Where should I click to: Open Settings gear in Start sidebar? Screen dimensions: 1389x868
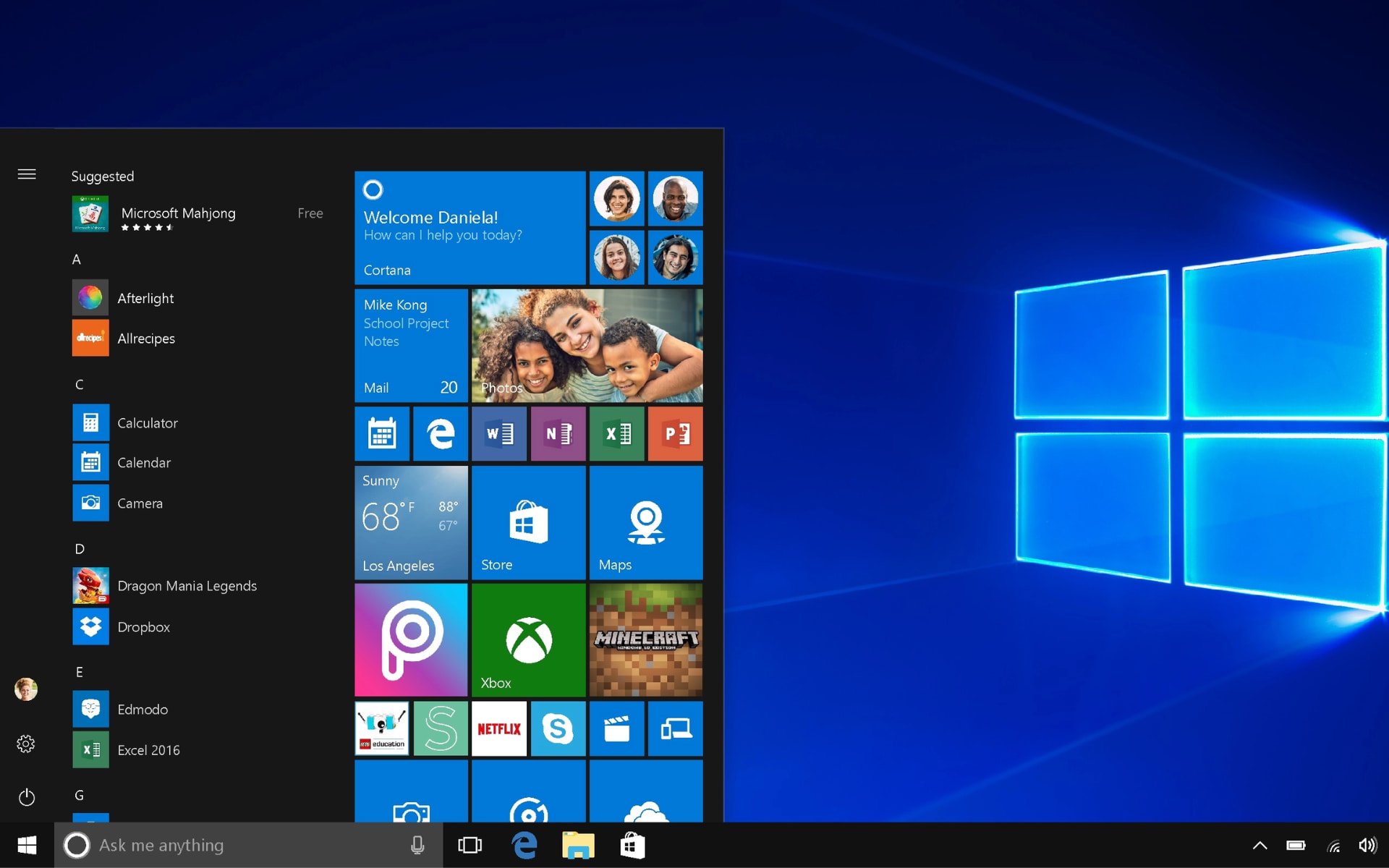26,744
